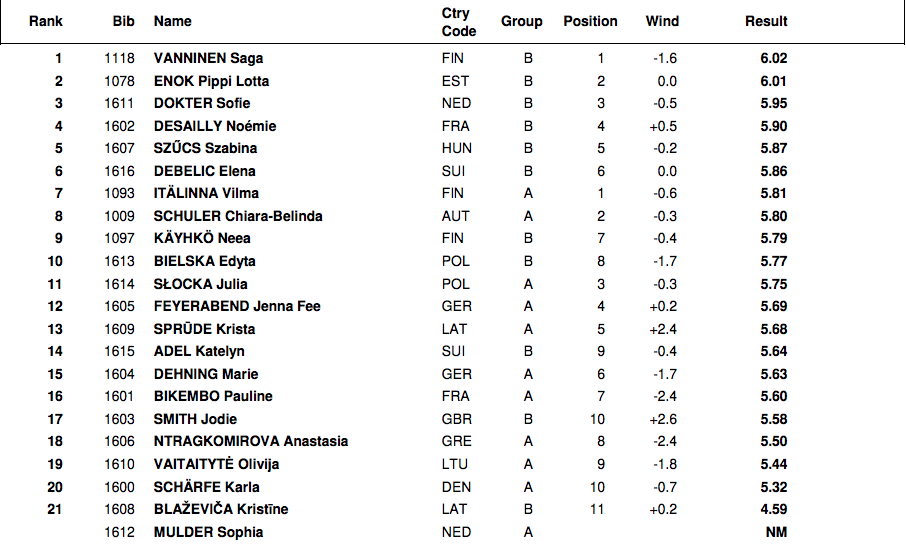Viewport: 906px width, 552px height.
Task: Select athlete VANNINEN Saga's name
Action: [x=208, y=59]
